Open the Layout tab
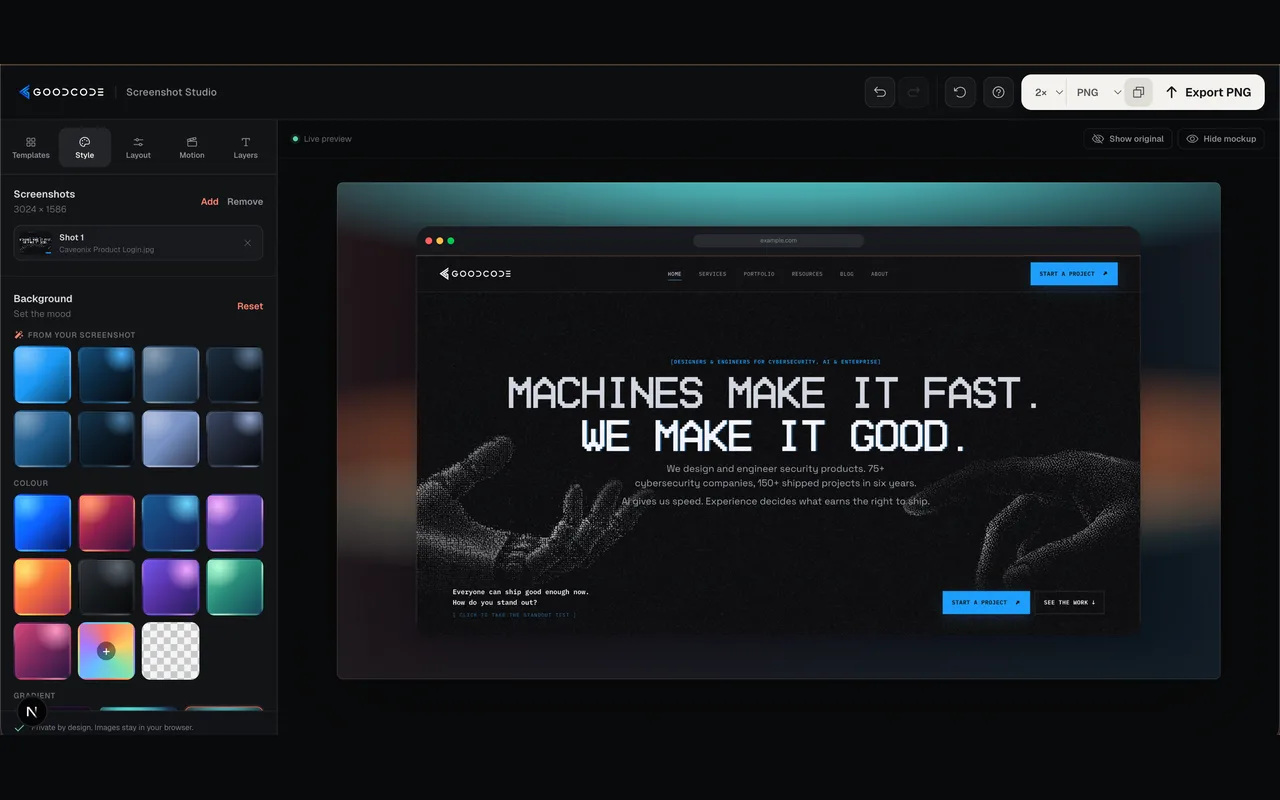1280x800 pixels. point(138,147)
